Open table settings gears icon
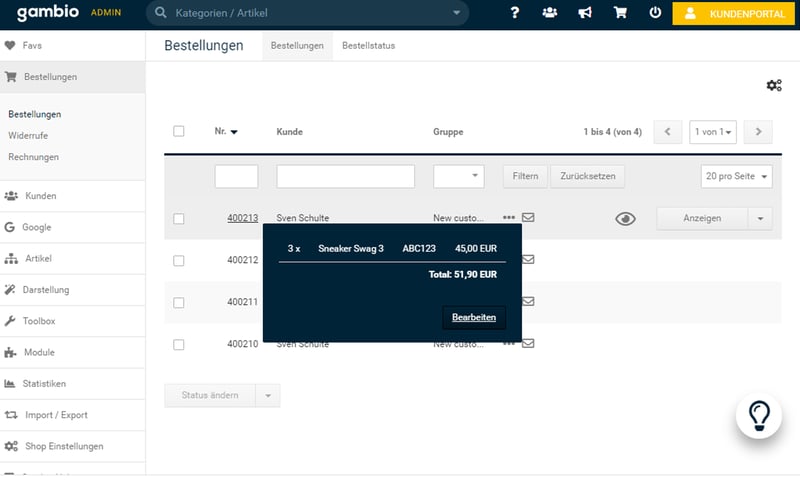Viewport: 800px width, 486px height. tap(773, 86)
